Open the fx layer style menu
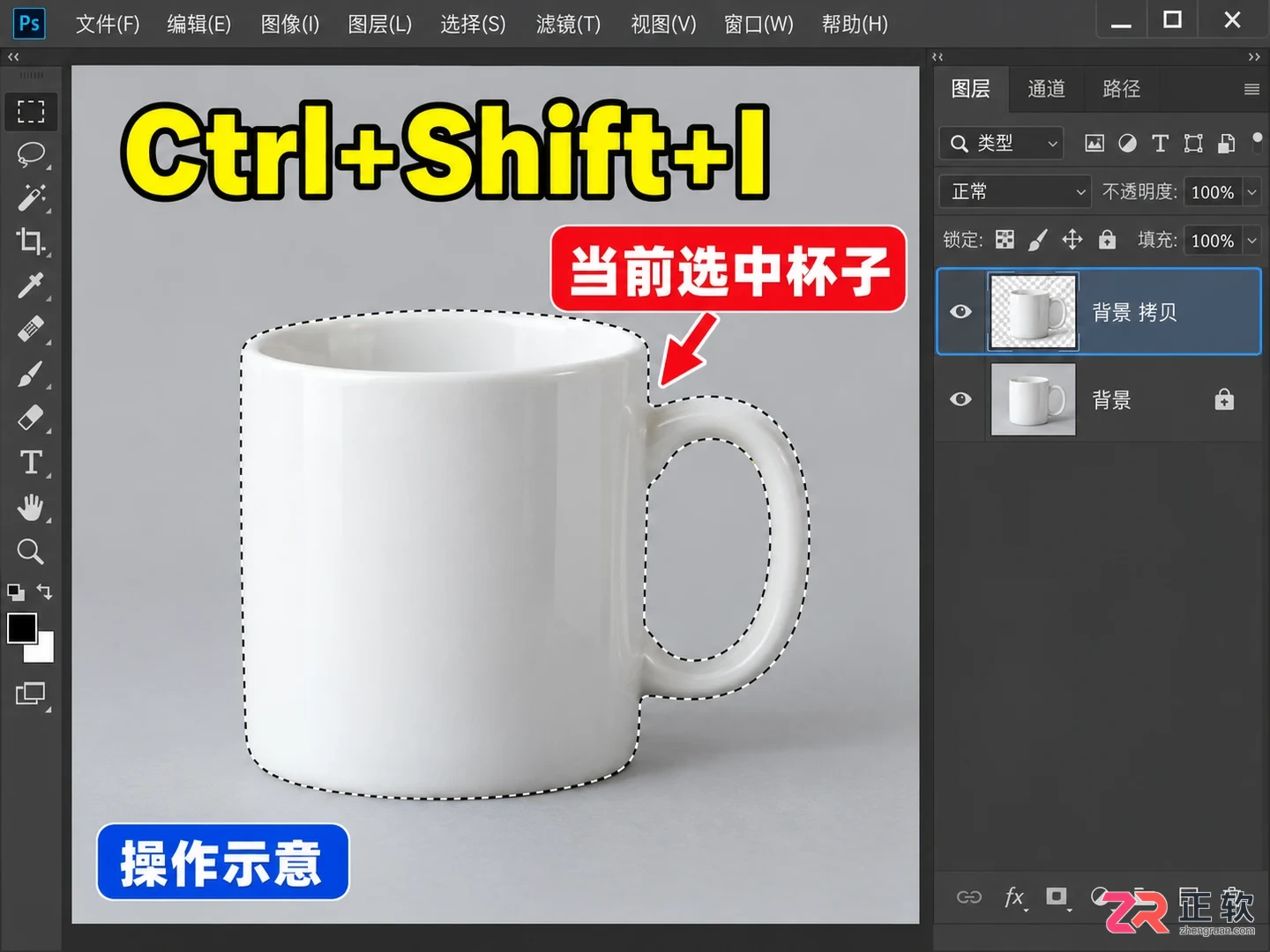Screen dimensions: 1270x952 click(x=1014, y=897)
